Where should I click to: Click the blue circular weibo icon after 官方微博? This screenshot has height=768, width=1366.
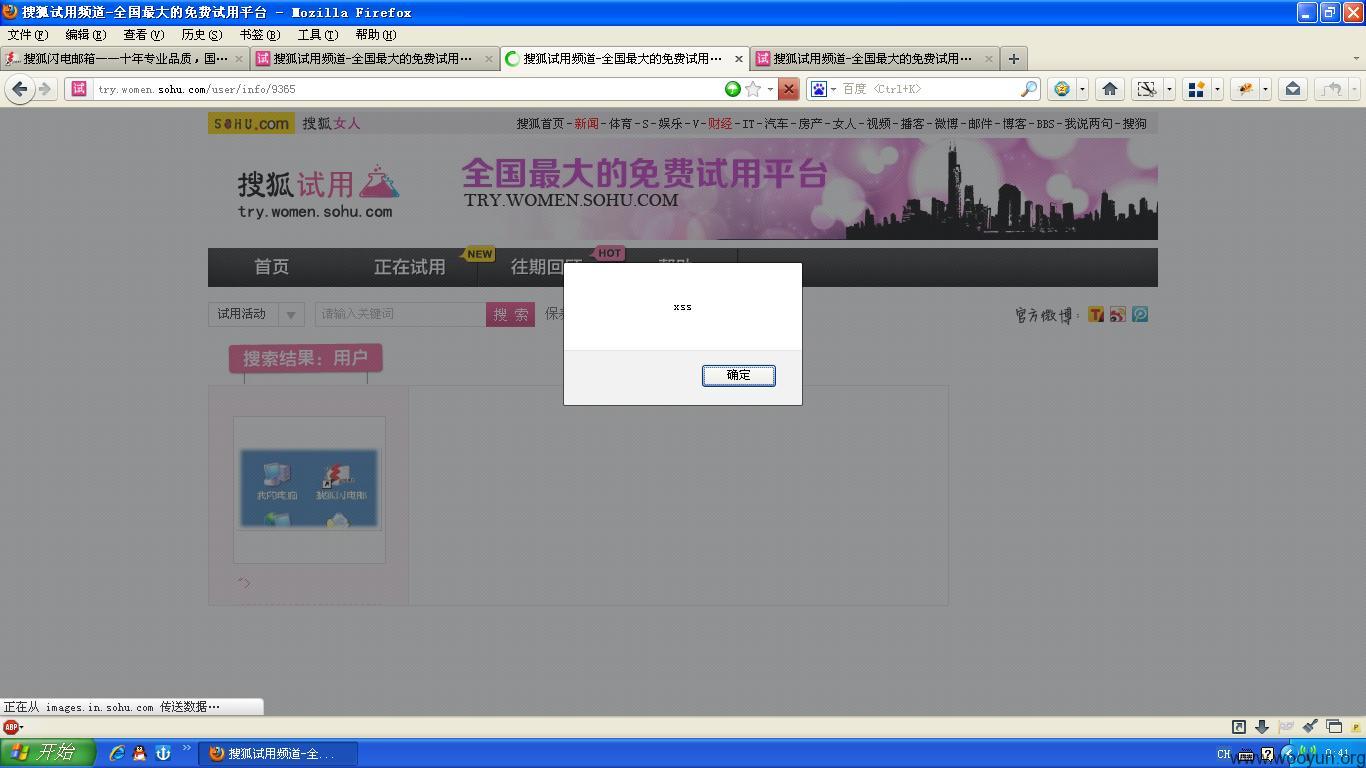coord(1140,314)
